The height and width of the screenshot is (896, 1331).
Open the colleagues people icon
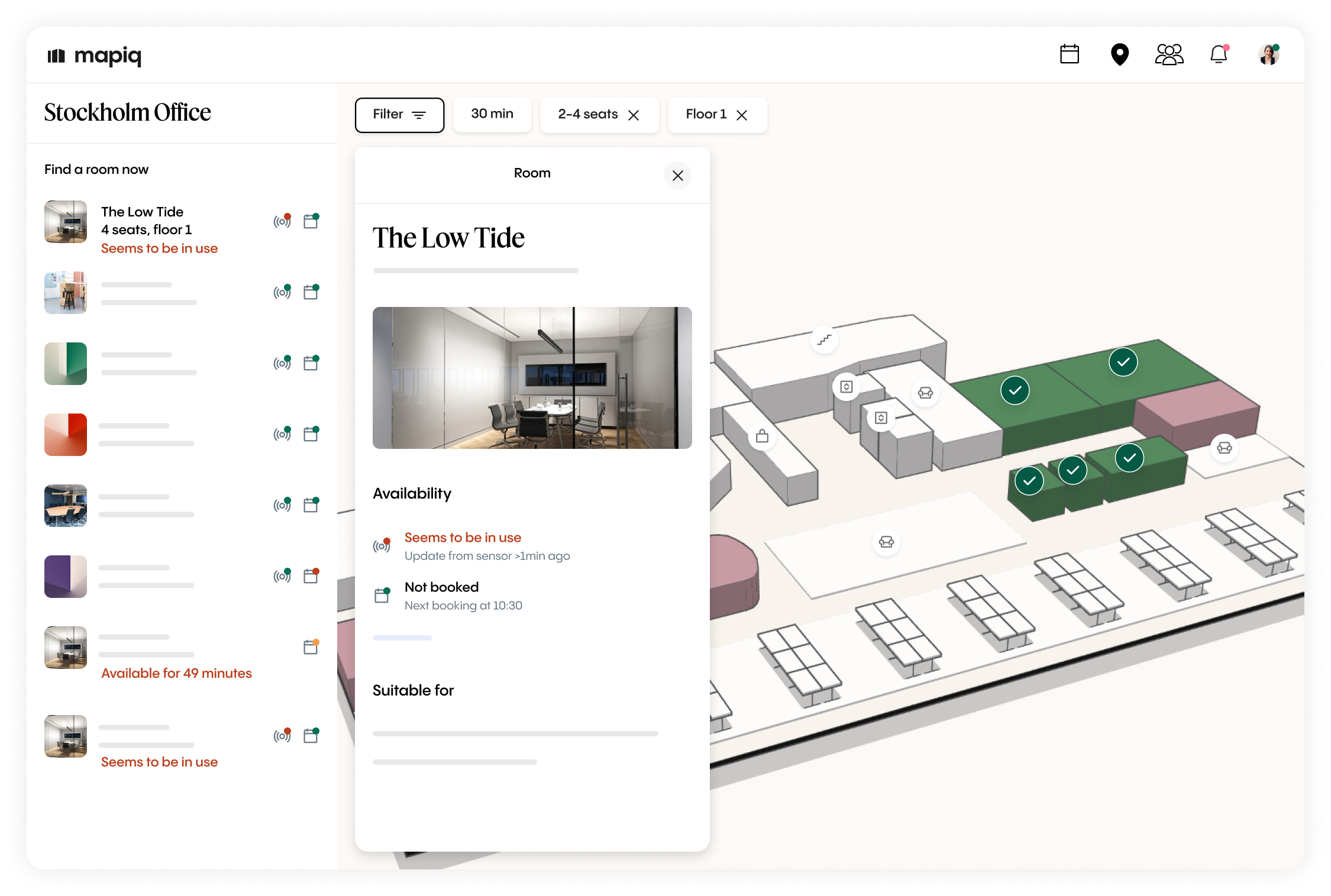(x=1169, y=54)
